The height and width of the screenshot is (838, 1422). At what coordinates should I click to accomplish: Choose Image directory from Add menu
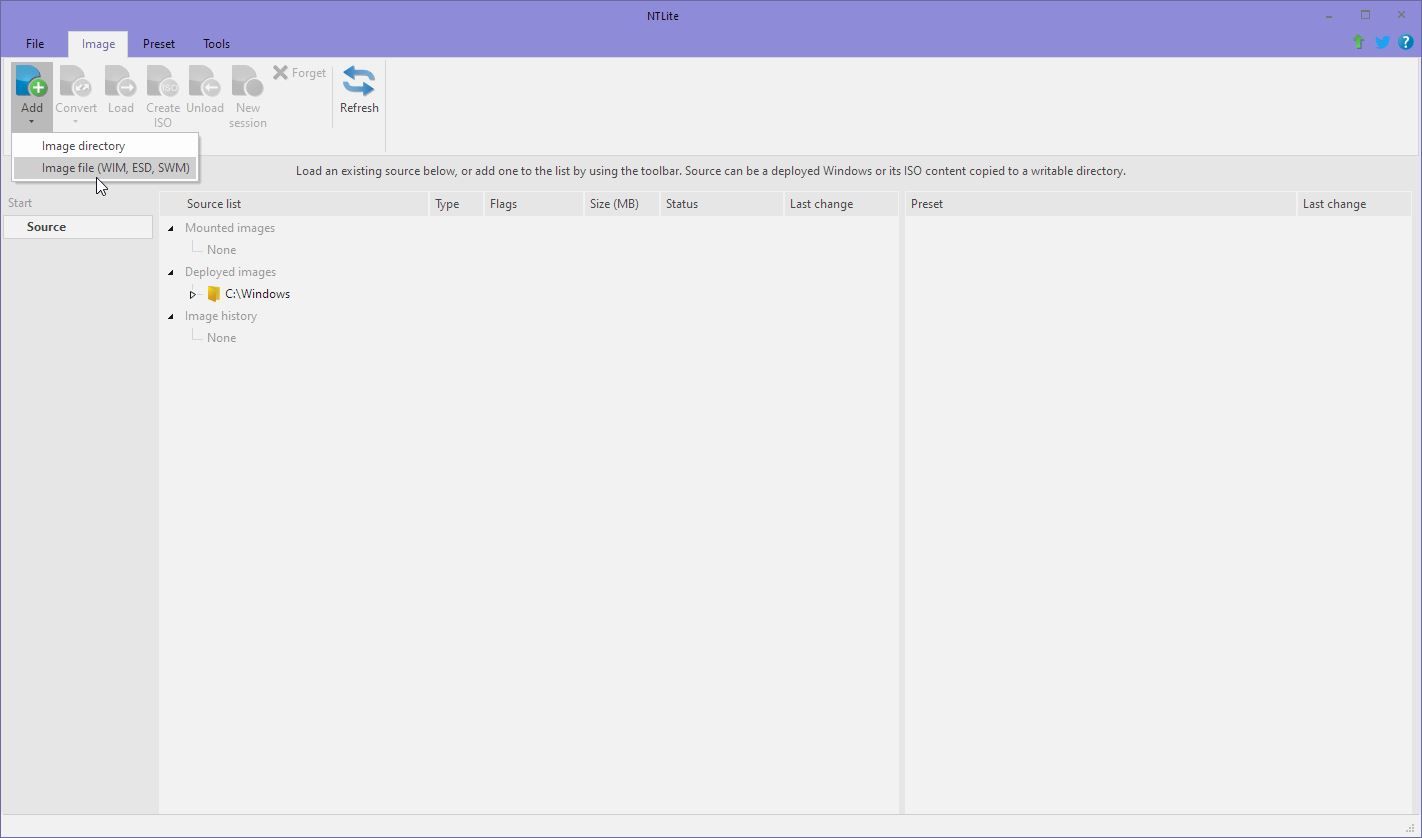[105, 146]
